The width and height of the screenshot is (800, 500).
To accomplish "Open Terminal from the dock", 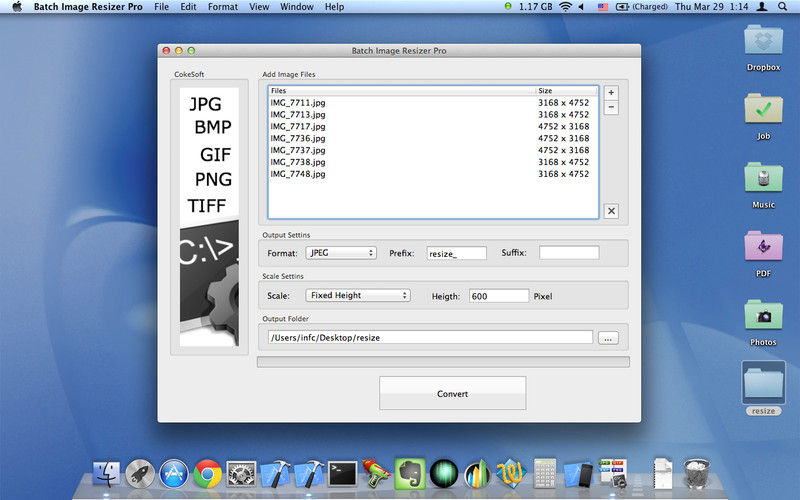I will pos(342,474).
